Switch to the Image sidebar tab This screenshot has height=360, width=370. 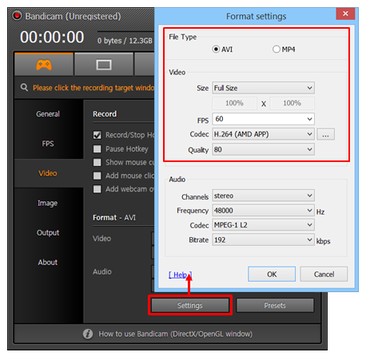48,203
